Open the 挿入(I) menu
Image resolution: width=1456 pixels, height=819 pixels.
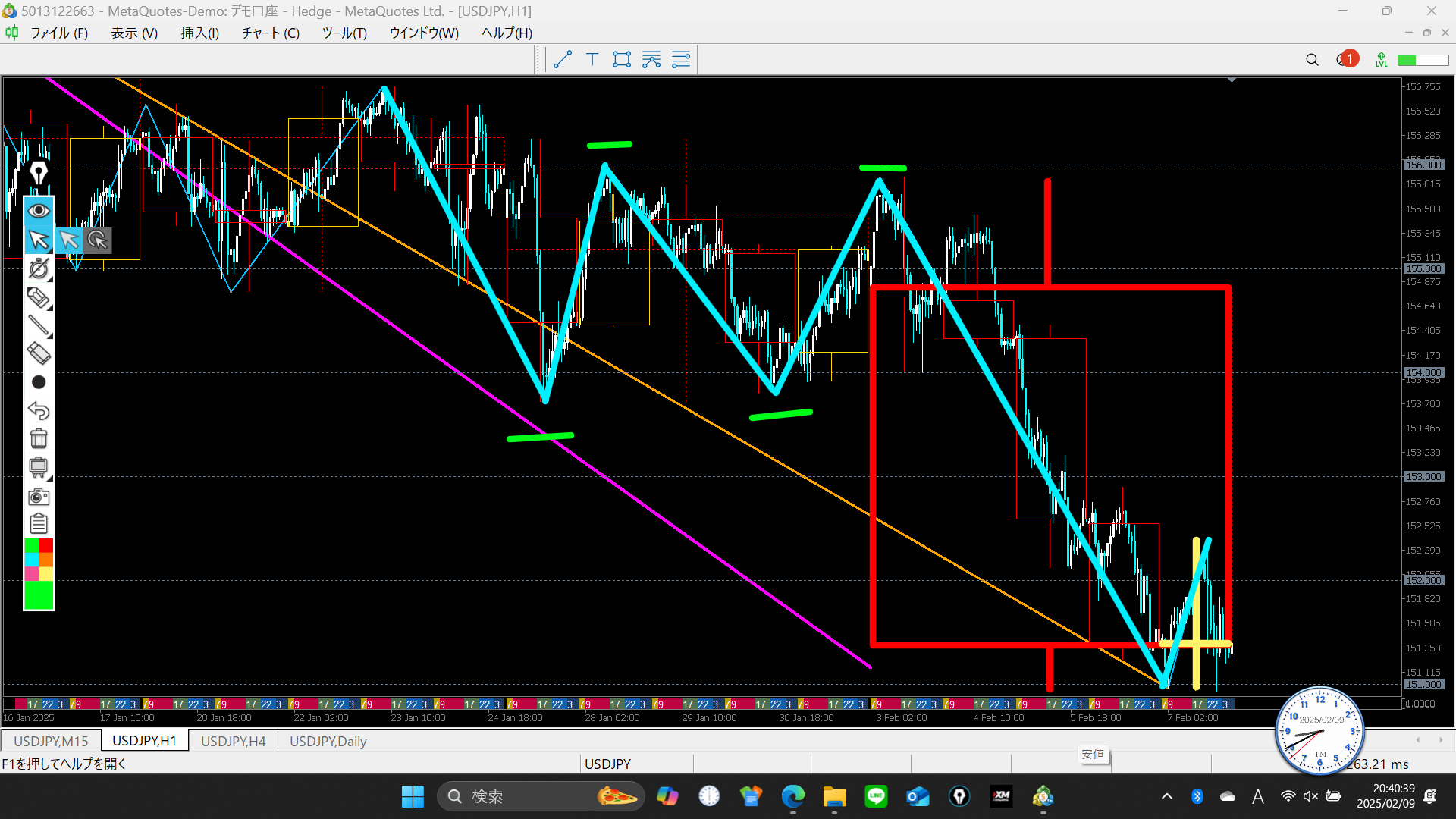coord(200,33)
